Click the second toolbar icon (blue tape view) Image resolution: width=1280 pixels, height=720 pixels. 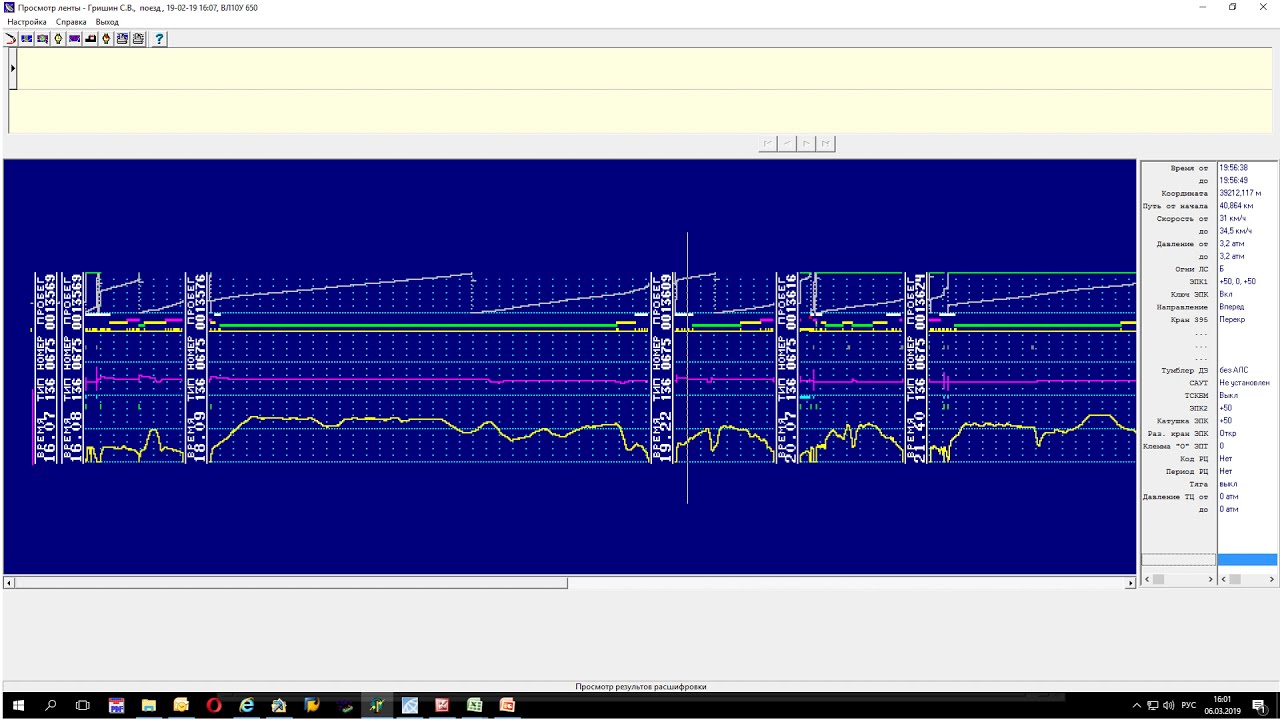coord(27,39)
